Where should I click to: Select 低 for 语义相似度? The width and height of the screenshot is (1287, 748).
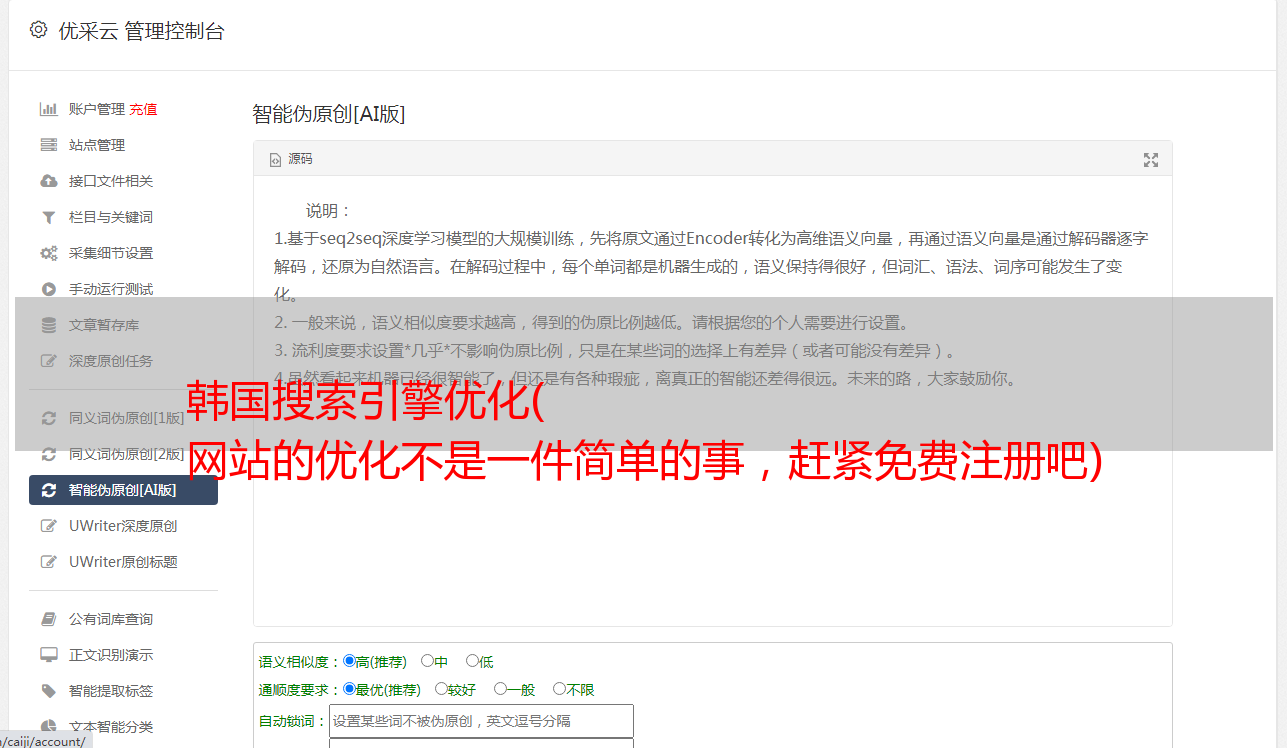point(472,661)
